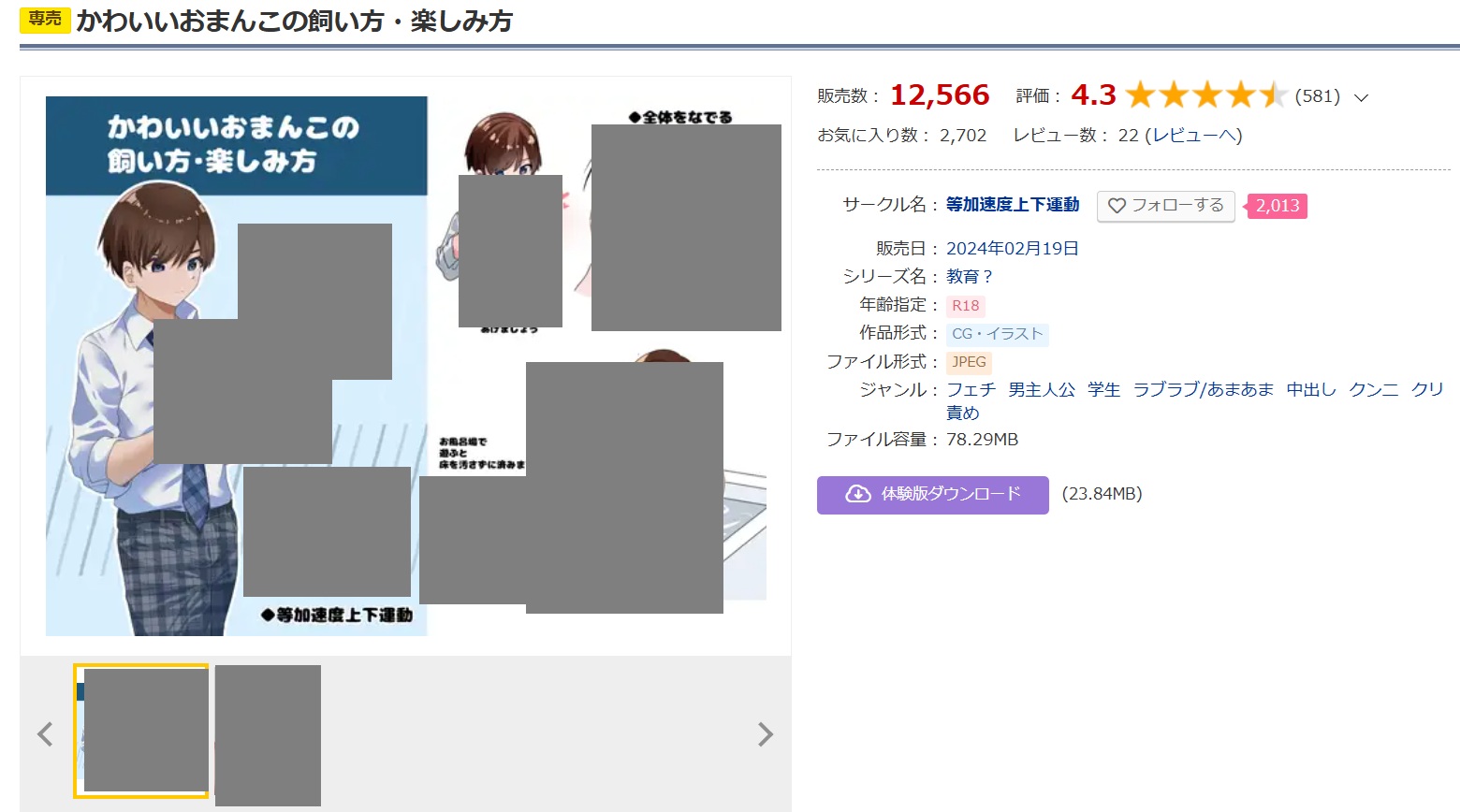Viewport: 1460px width, 812px height.
Task: Open the circle page 等加速度上下運動
Action: point(1013,205)
